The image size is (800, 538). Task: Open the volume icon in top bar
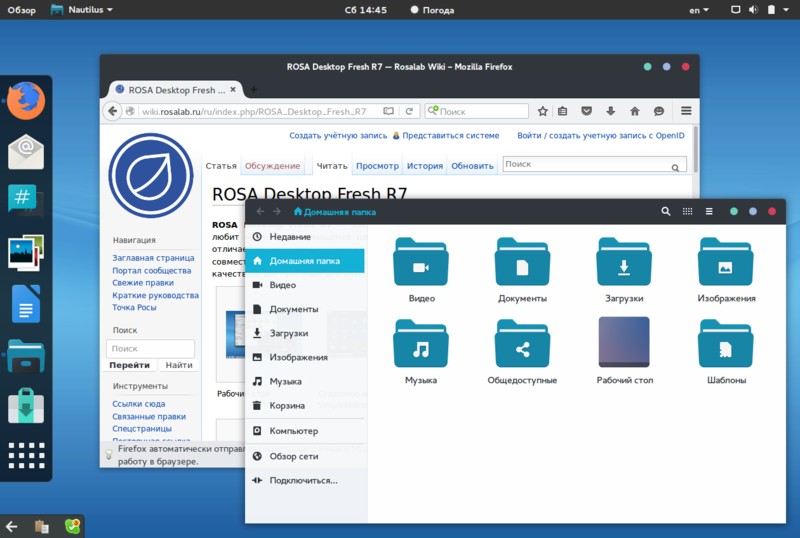tap(753, 10)
